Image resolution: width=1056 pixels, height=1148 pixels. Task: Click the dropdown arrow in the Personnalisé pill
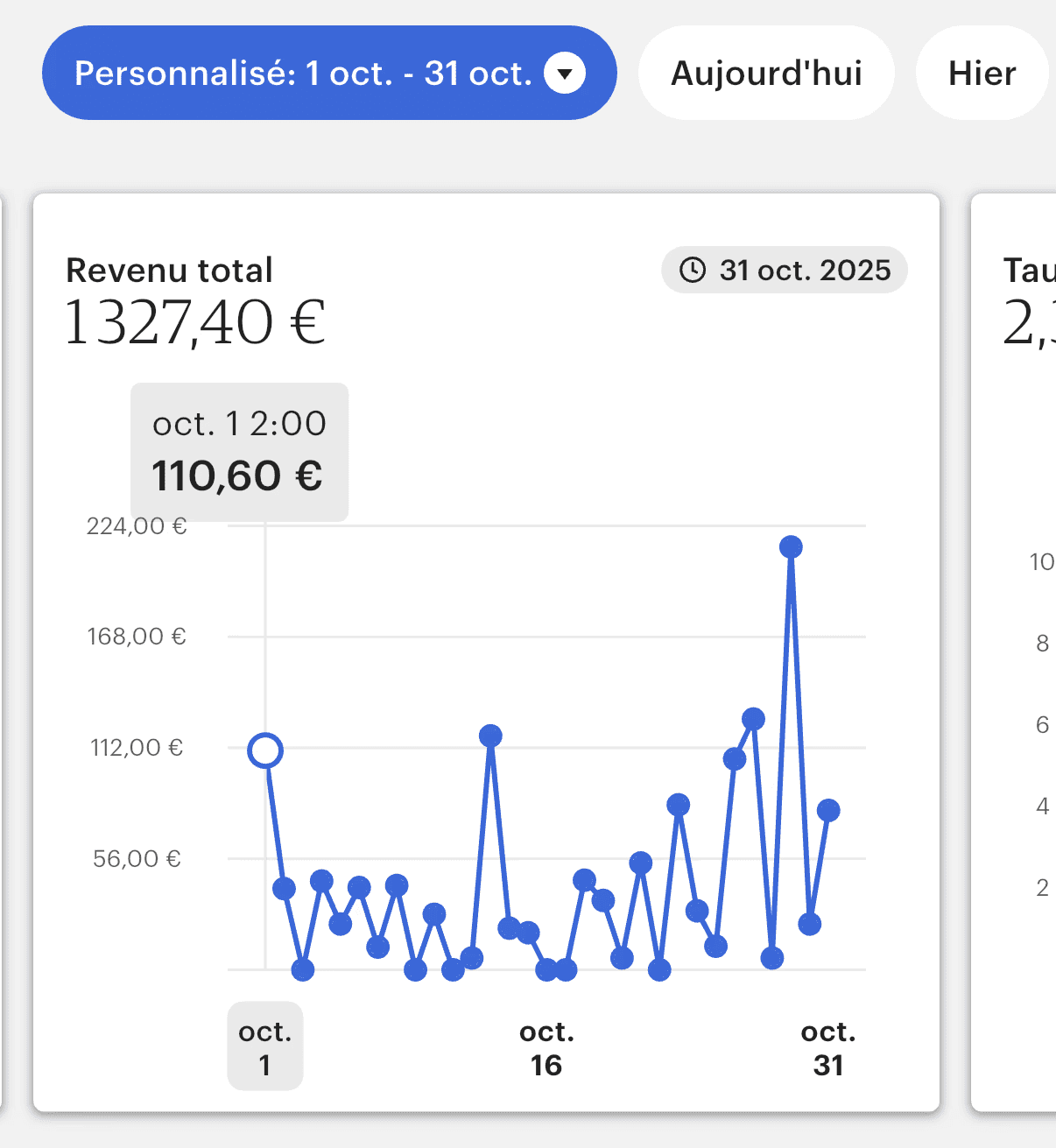click(565, 73)
